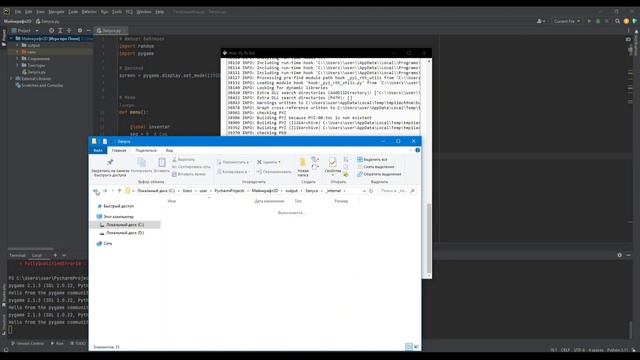
Task: Expand the Текстуры folder in project tree
Action: click(17, 65)
